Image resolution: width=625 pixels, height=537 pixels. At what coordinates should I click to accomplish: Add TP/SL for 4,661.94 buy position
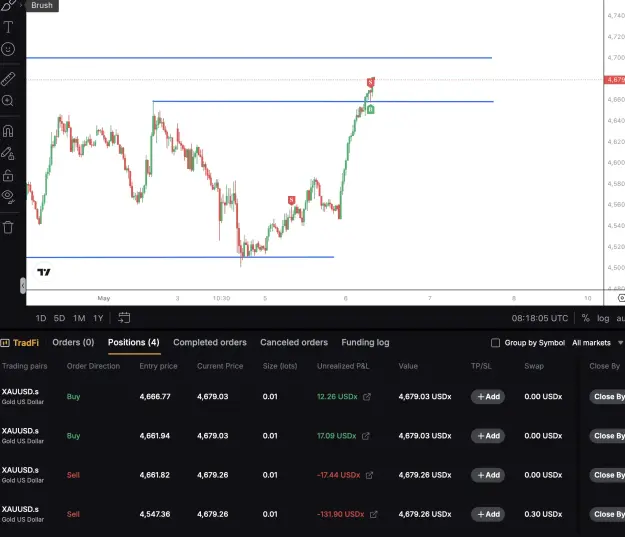click(x=488, y=436)
